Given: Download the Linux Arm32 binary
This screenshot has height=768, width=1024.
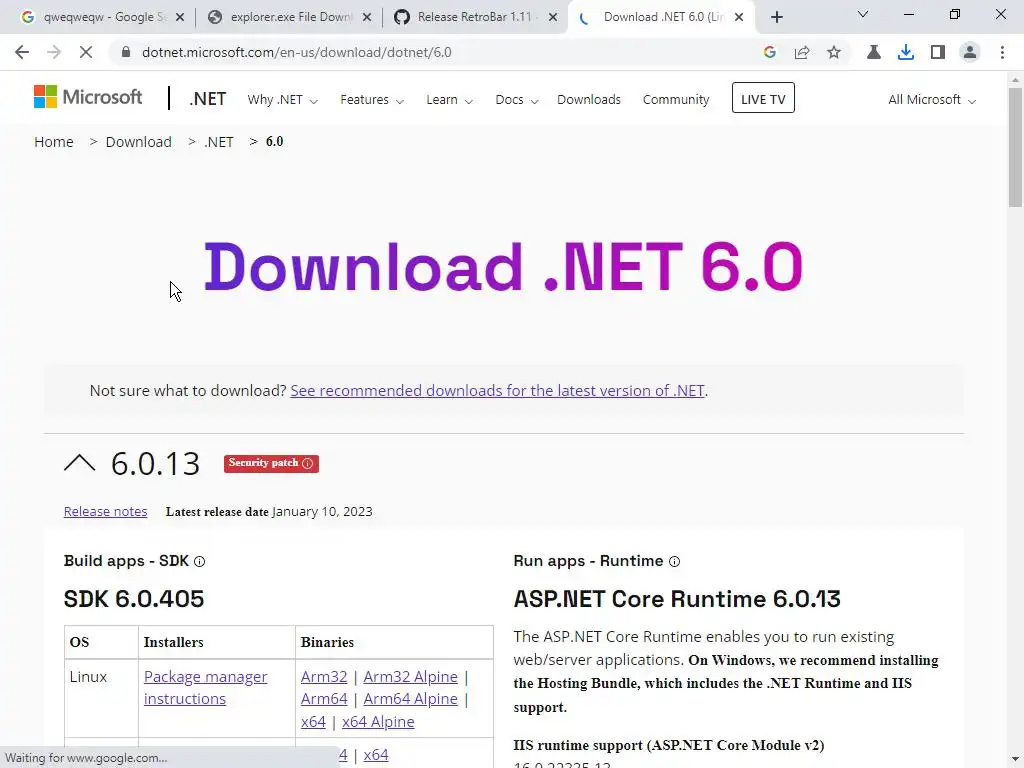Looking at the screenshot, I should (324, 677).
